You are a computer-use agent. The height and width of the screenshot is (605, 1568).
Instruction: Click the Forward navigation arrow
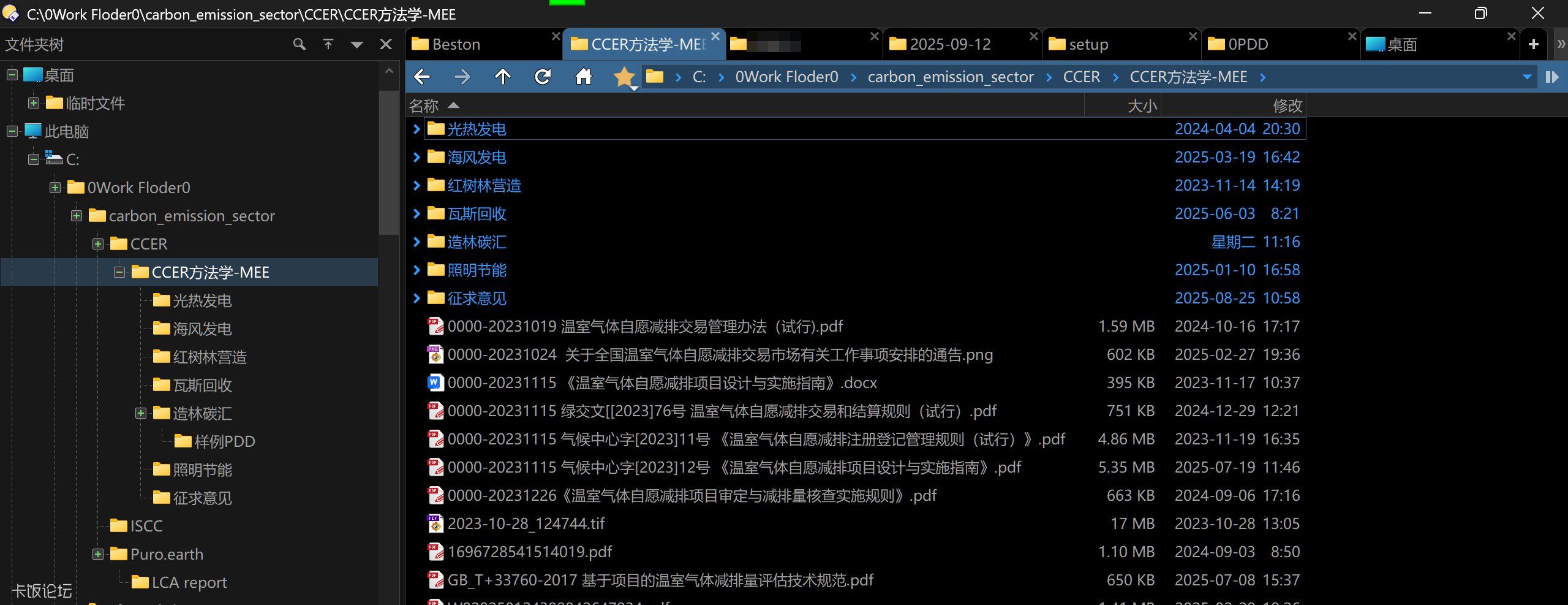coord(462,77)
